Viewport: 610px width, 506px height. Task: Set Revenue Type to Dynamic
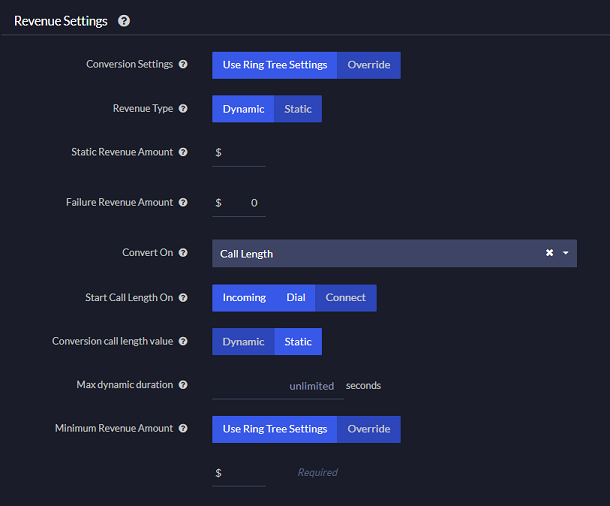point(243,109)
